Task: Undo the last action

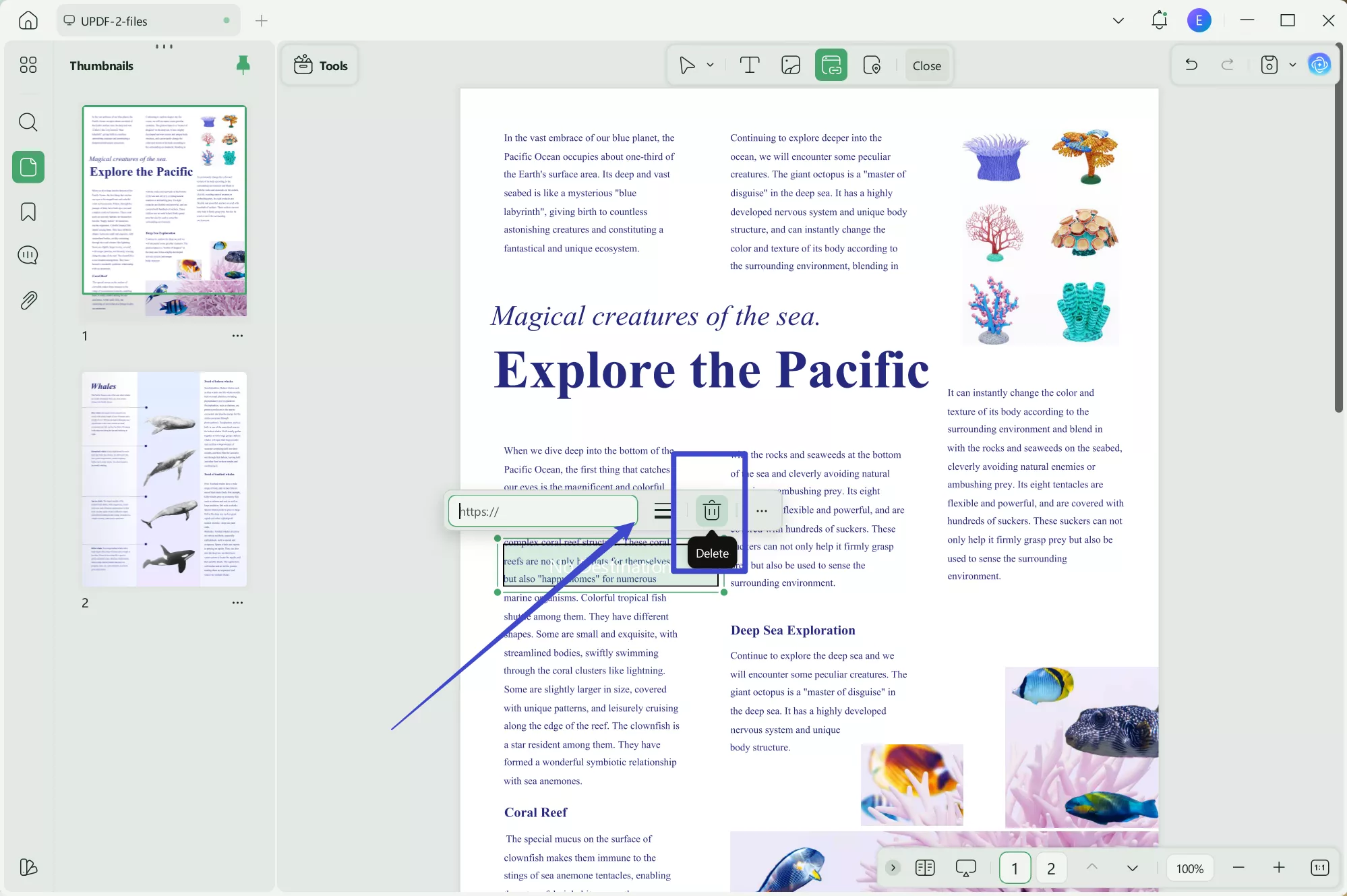Action: (x=1191, y=65)
